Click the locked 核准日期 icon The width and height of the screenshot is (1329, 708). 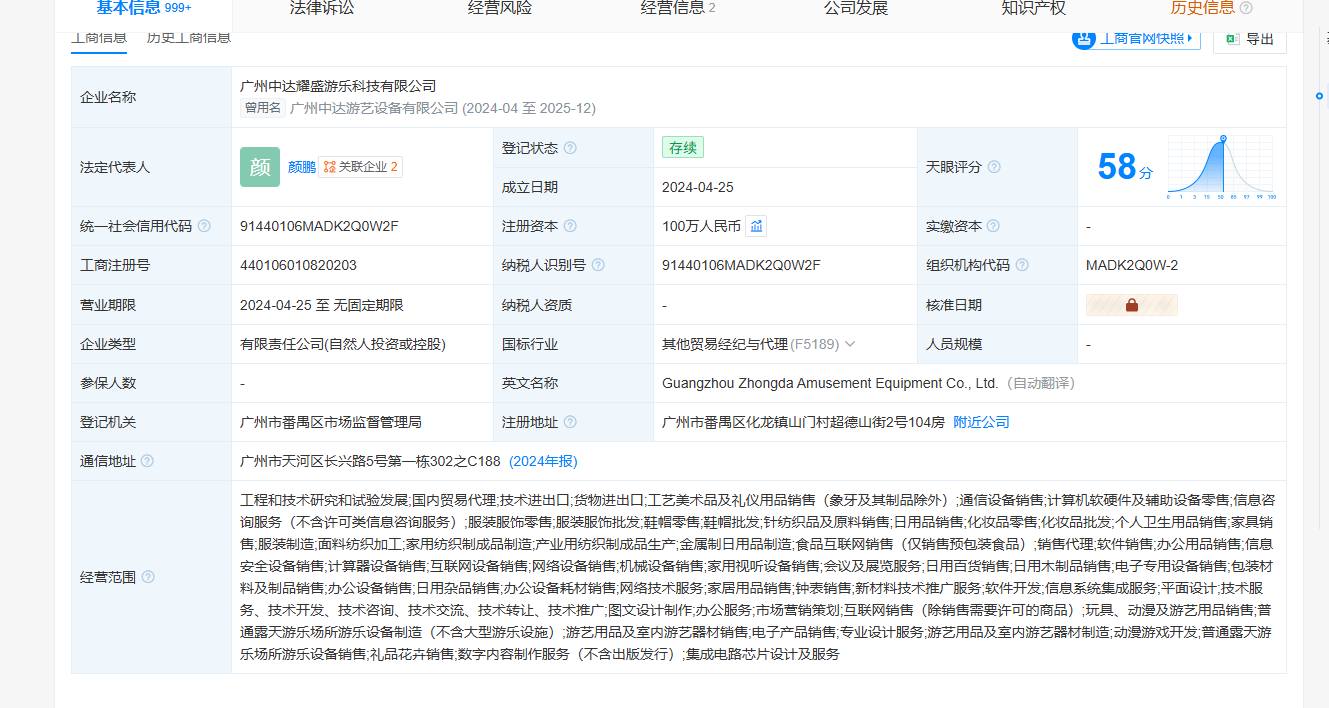click(x=1131, y=305)
